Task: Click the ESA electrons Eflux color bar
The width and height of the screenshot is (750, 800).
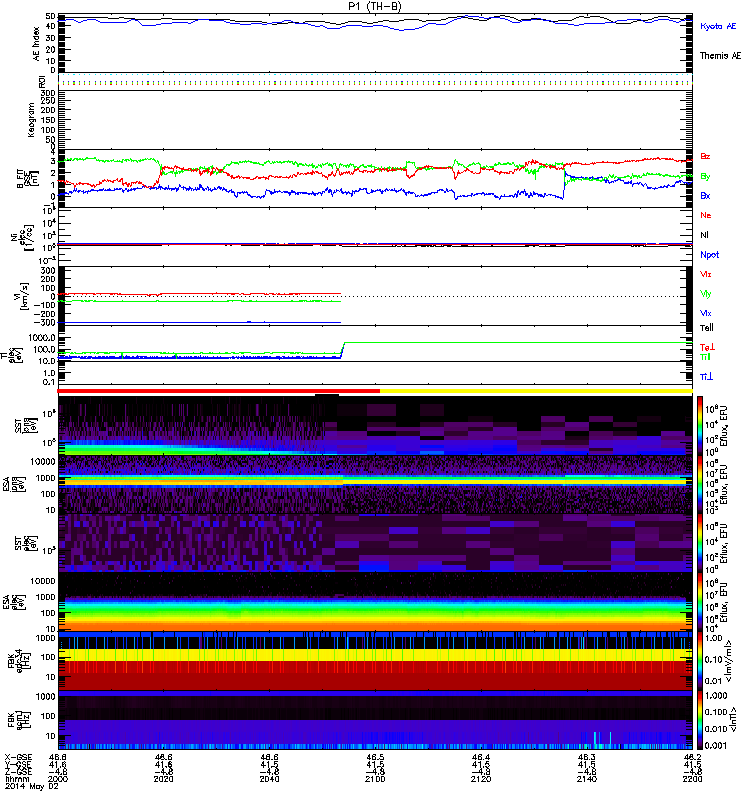Action: (x=700, y=602)
